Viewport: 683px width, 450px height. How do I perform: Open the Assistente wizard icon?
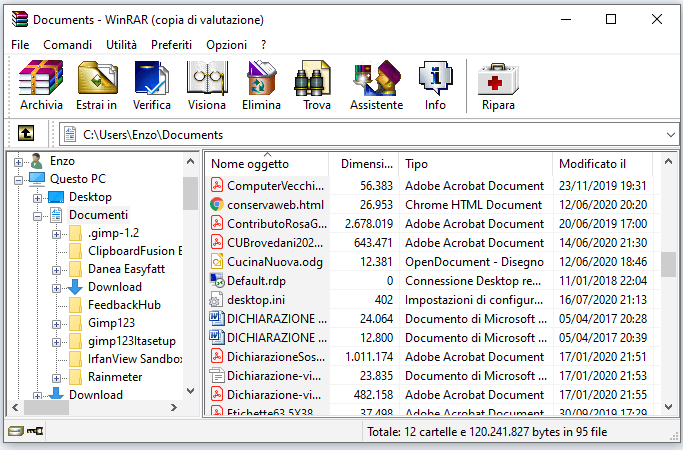point(377,78)
